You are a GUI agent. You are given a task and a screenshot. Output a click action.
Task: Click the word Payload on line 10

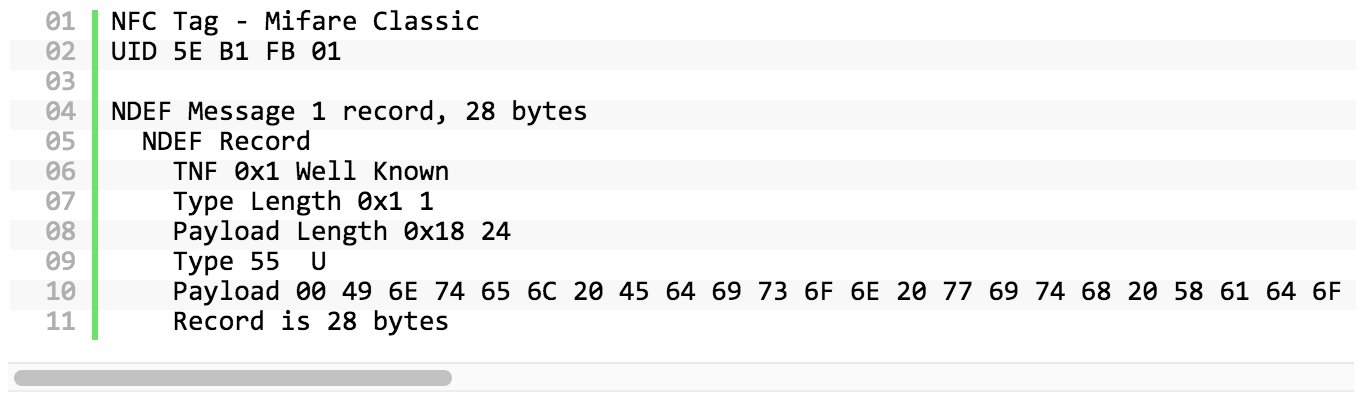point(226,291)
